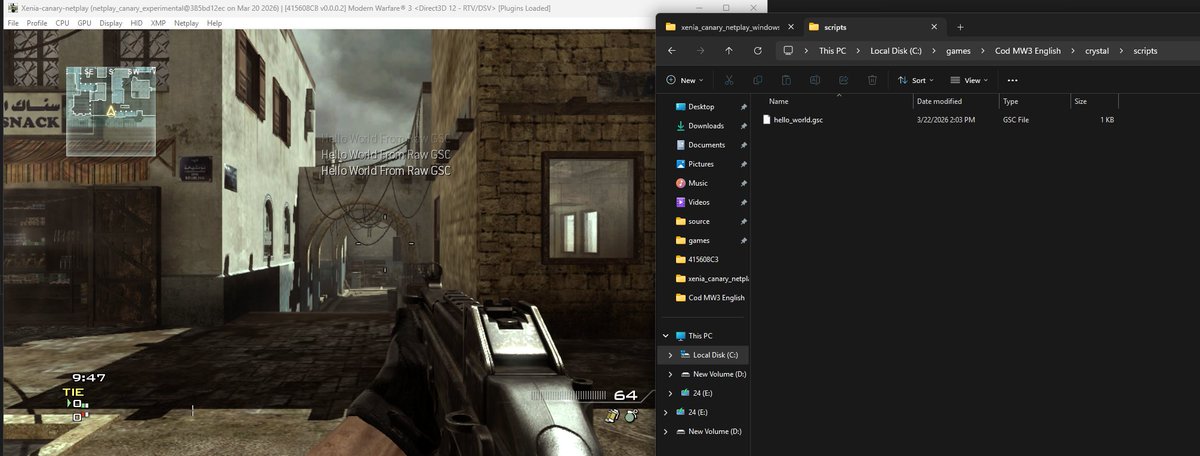Open Music in the Explorer sidebar
1200x456 pixels.
[x=697, y=183]
